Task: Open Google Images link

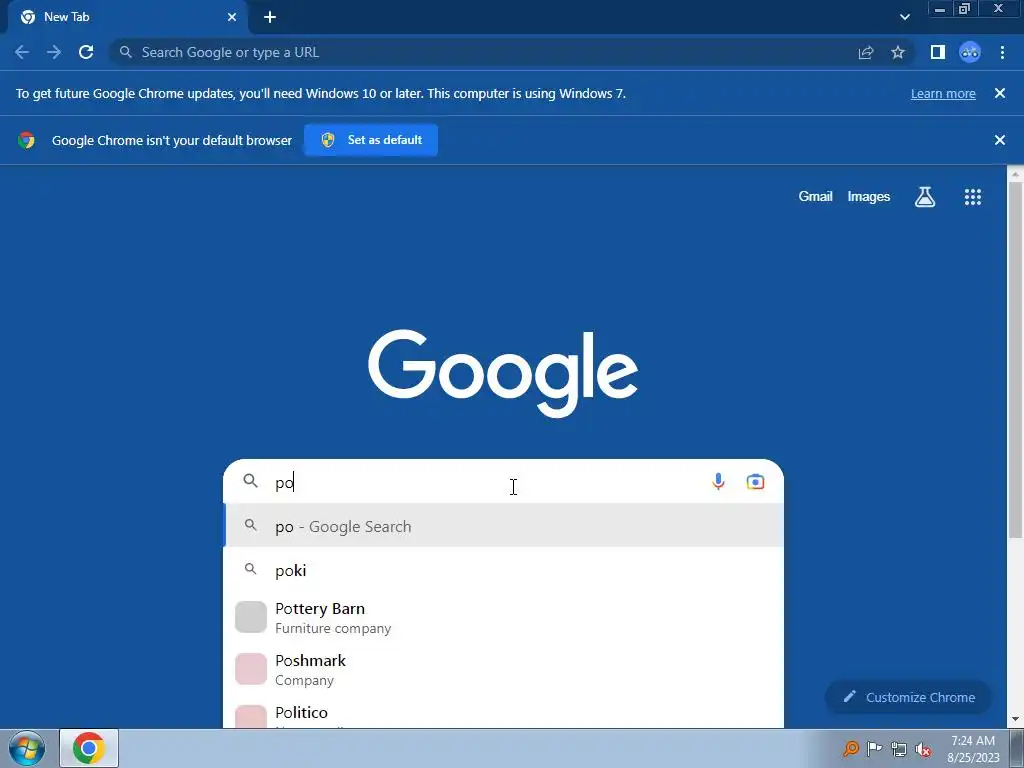Action: pyautogui.click(x=869, y=197)
